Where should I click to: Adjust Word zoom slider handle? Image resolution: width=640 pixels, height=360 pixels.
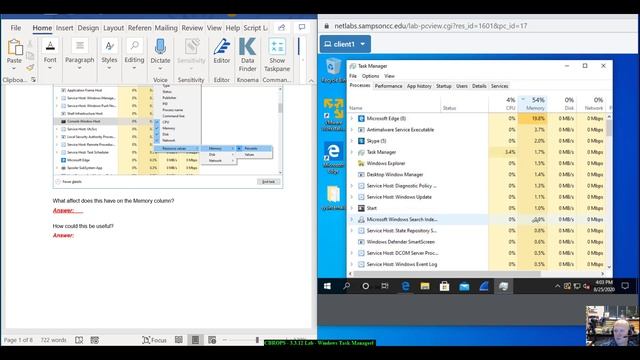257,340
